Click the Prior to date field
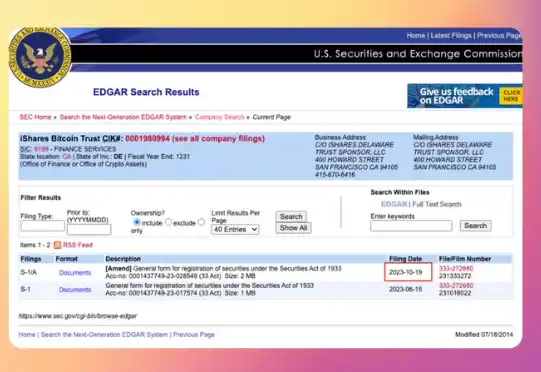The height and width of the screenshot is (372, 541). coord(89,229)
